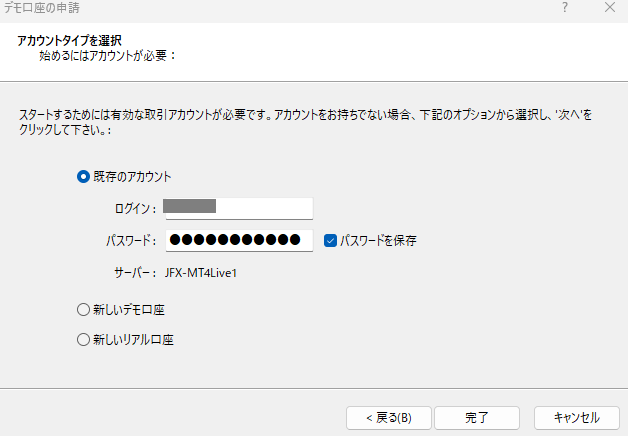Viewport: 628px width, 436px height.
Task: Click the デモ口座の申請 window title
Action: coord(42,8)
